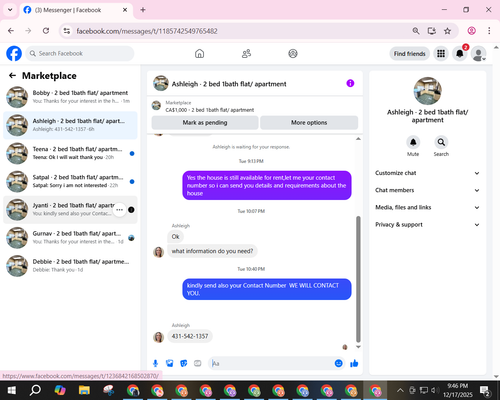Screen dimensions: 500x400
Task: Select the Messenger | Facebook browser tab
Action: (76, 10)
